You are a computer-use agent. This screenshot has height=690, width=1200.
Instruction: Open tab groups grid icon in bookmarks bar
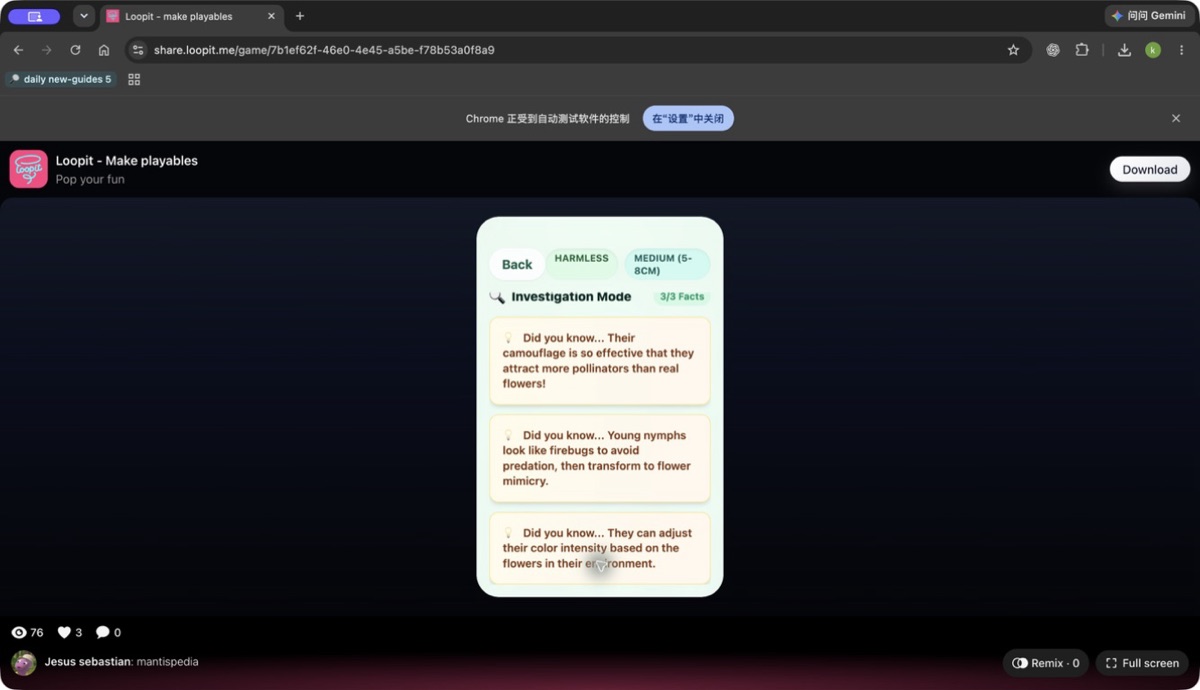tap(134, 79)
